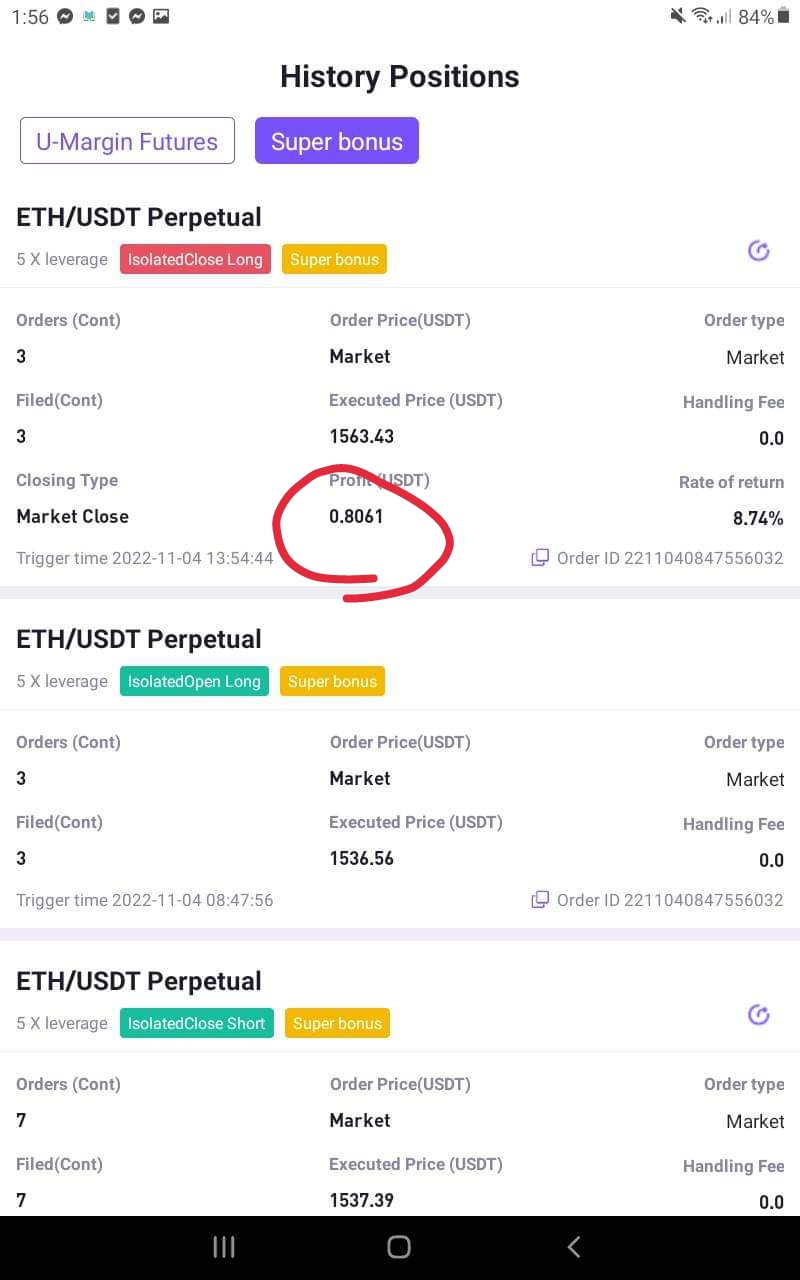Copy Order ID of Close Long order
The image size is (800, 1280).
tap(540, 558)
